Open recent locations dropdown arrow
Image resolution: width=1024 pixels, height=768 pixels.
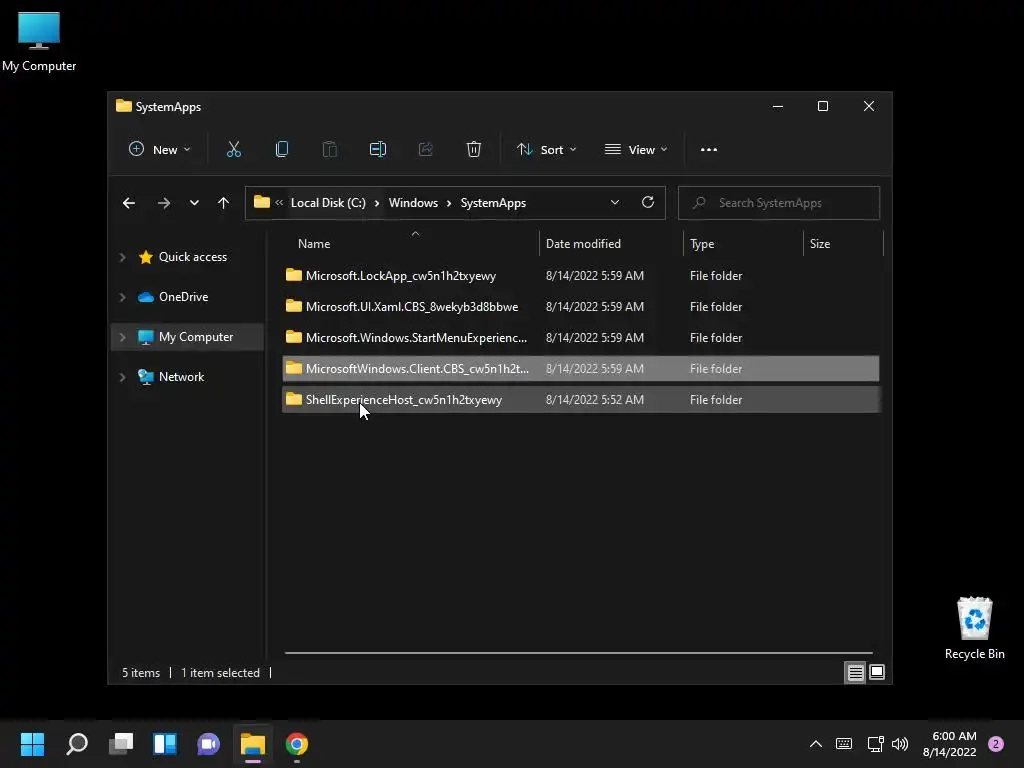[194, 203]
